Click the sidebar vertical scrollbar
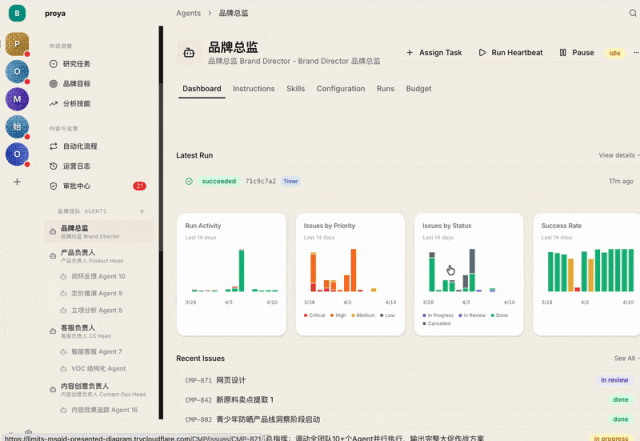The width and height of the screenshot is (640, 441). pyautogui.click(x=161, y=223)
